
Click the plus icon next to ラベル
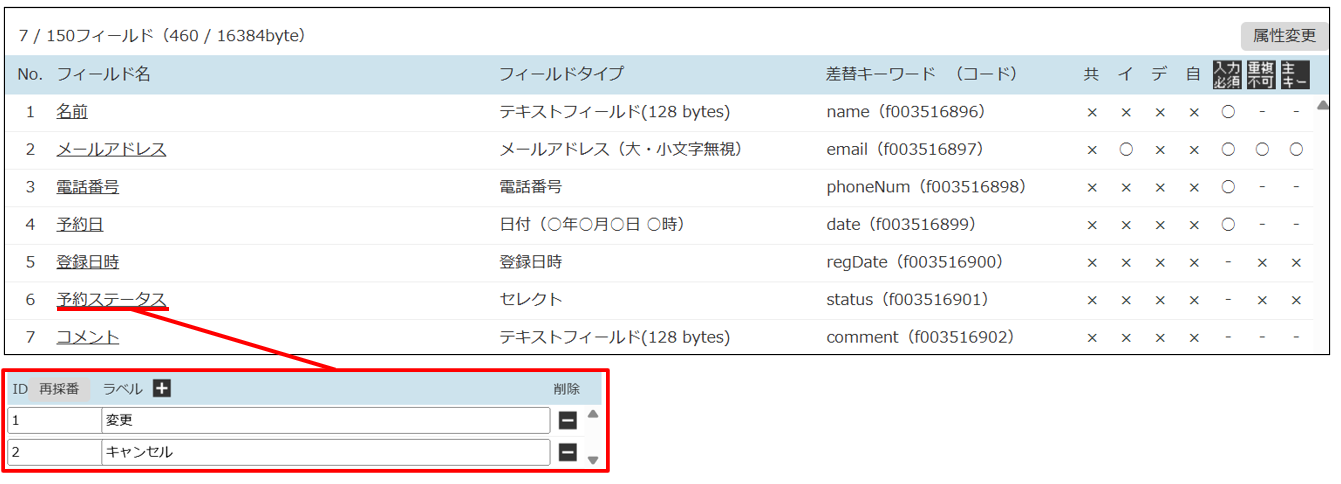click(x=162, y=389)
